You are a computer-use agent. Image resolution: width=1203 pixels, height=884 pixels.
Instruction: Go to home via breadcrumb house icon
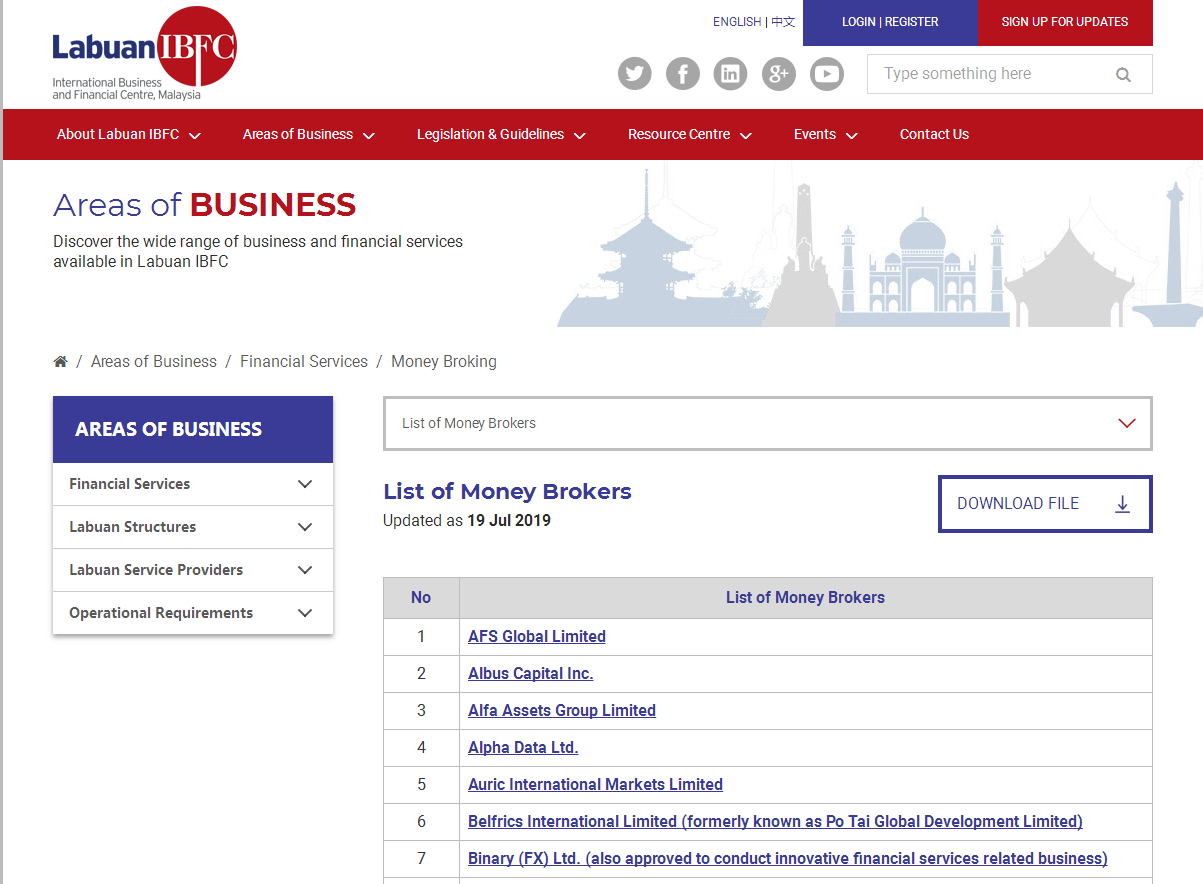[x=60, y=361]
